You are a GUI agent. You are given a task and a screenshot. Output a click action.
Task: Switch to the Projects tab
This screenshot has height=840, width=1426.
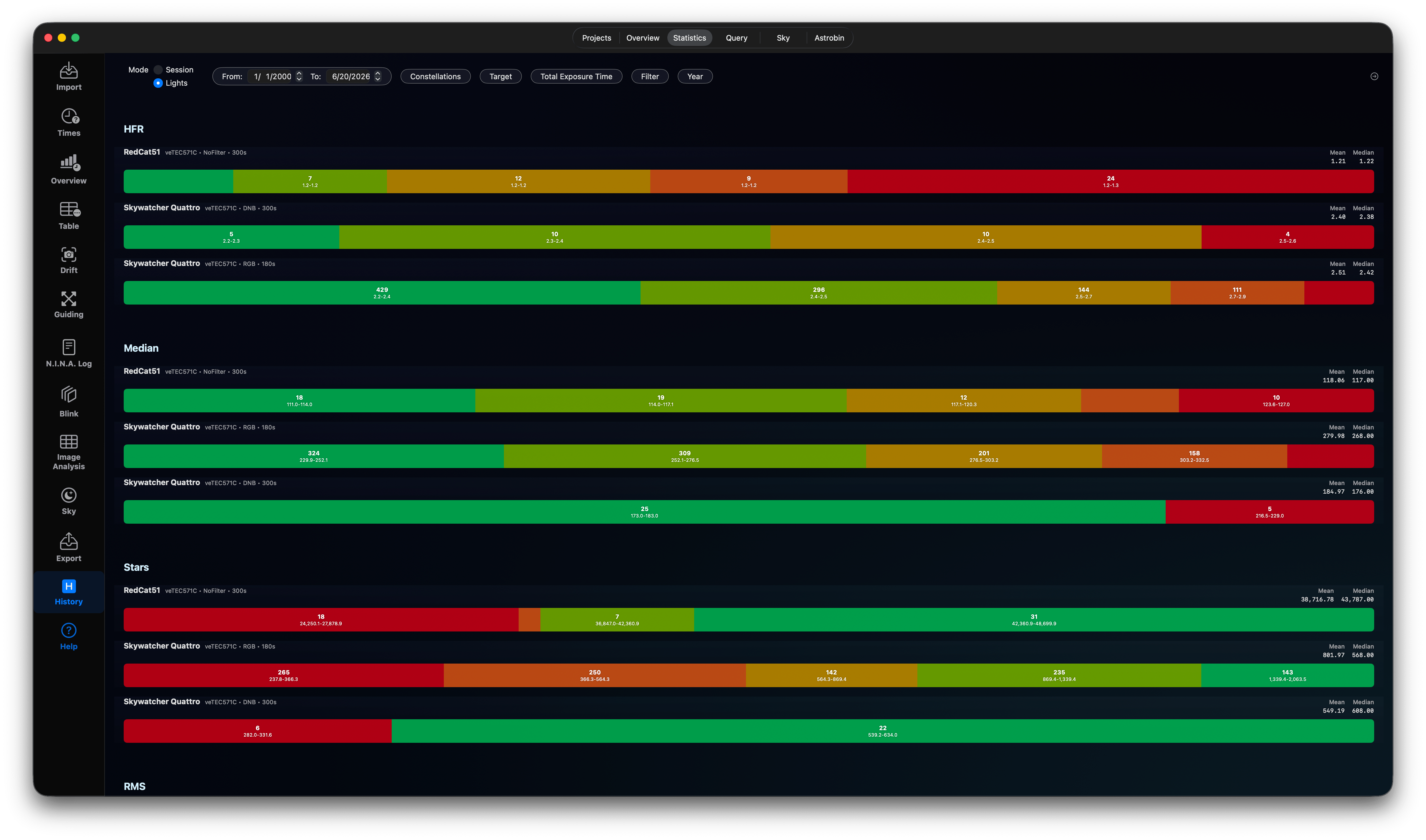596,38
